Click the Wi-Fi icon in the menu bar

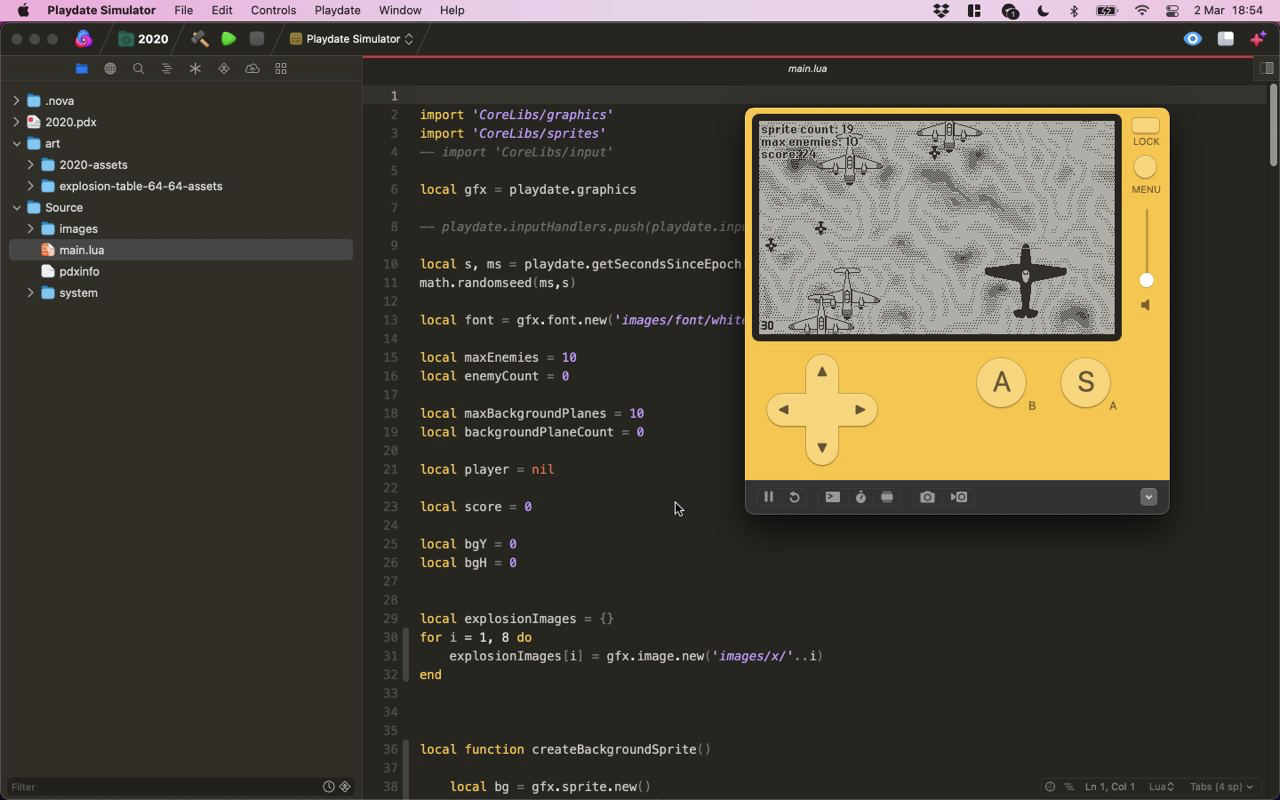1142,10
